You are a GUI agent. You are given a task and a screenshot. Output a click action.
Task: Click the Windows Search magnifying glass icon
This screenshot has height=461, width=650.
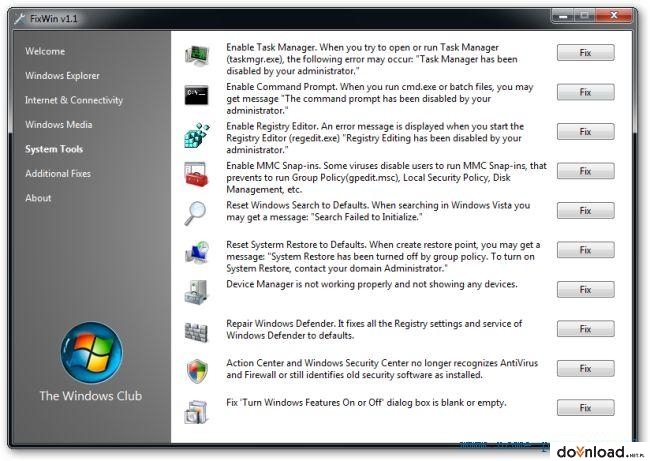point(195,213)
